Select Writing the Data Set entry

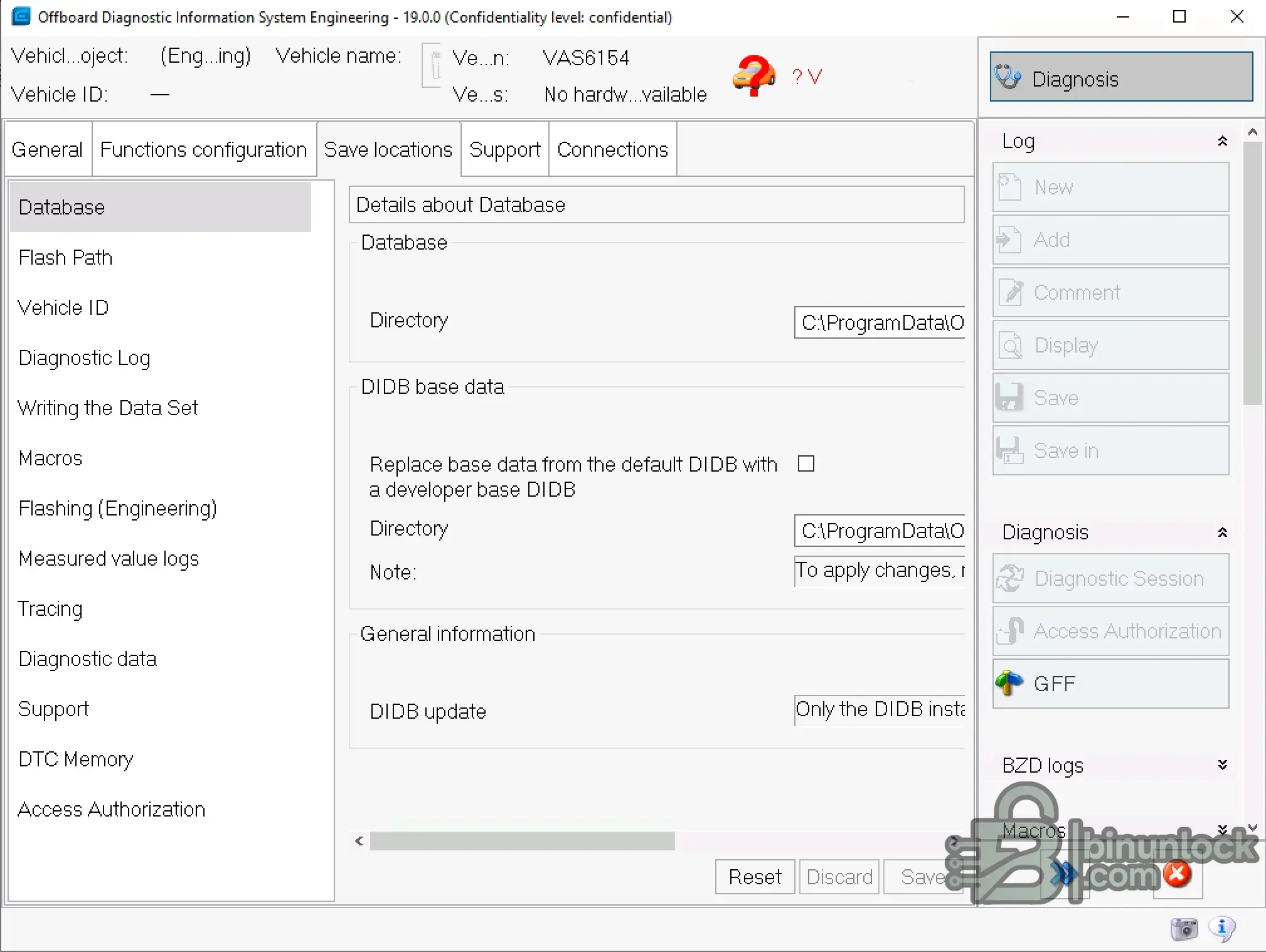pyautogui.click(x=161, y=408)
